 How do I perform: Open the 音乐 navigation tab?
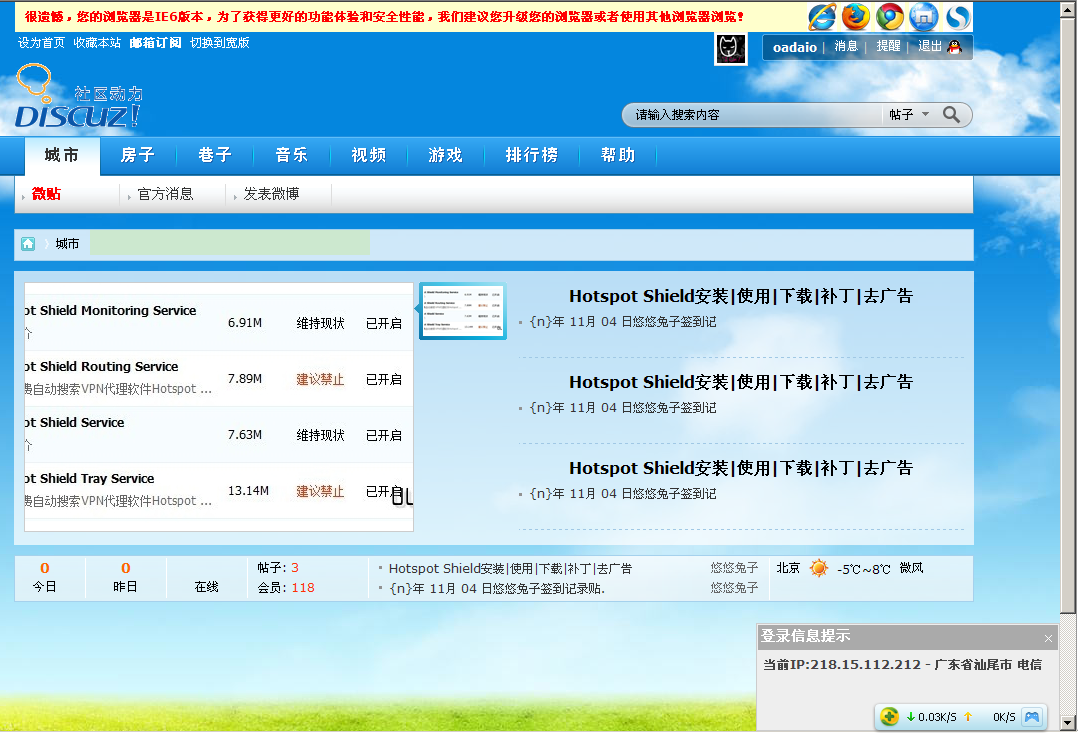(x=292, y=155)
